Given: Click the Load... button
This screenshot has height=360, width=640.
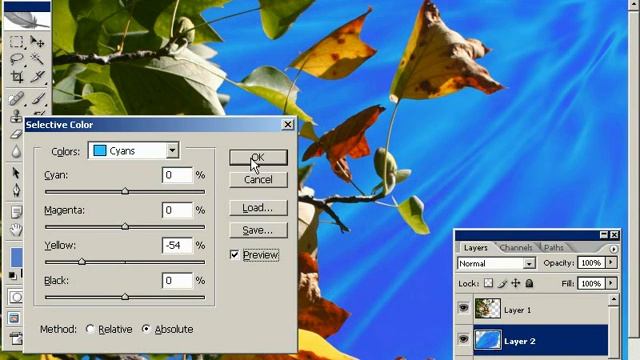Looking at the screenshot, I should (258, 208).
